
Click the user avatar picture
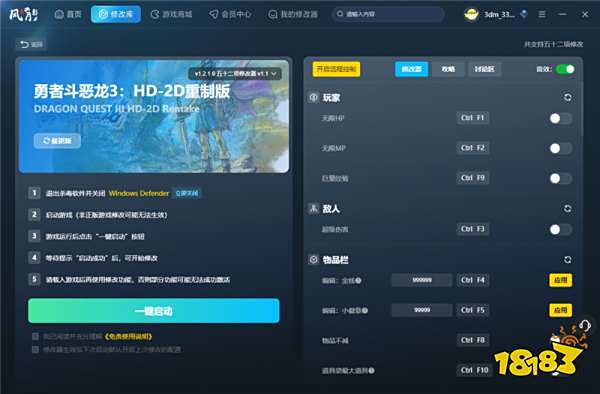click(x=471, y=15)
